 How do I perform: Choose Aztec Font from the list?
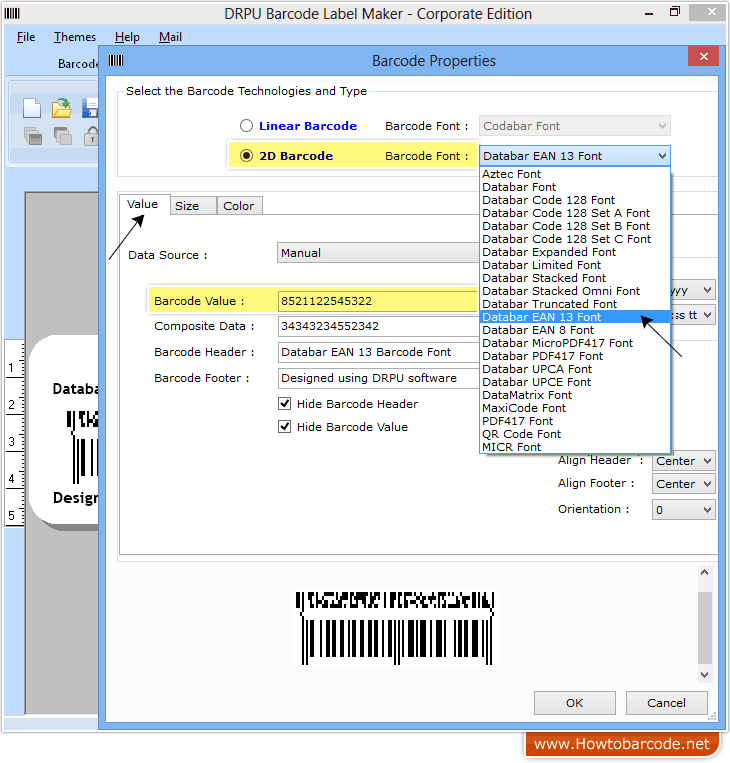click(575, 174)
